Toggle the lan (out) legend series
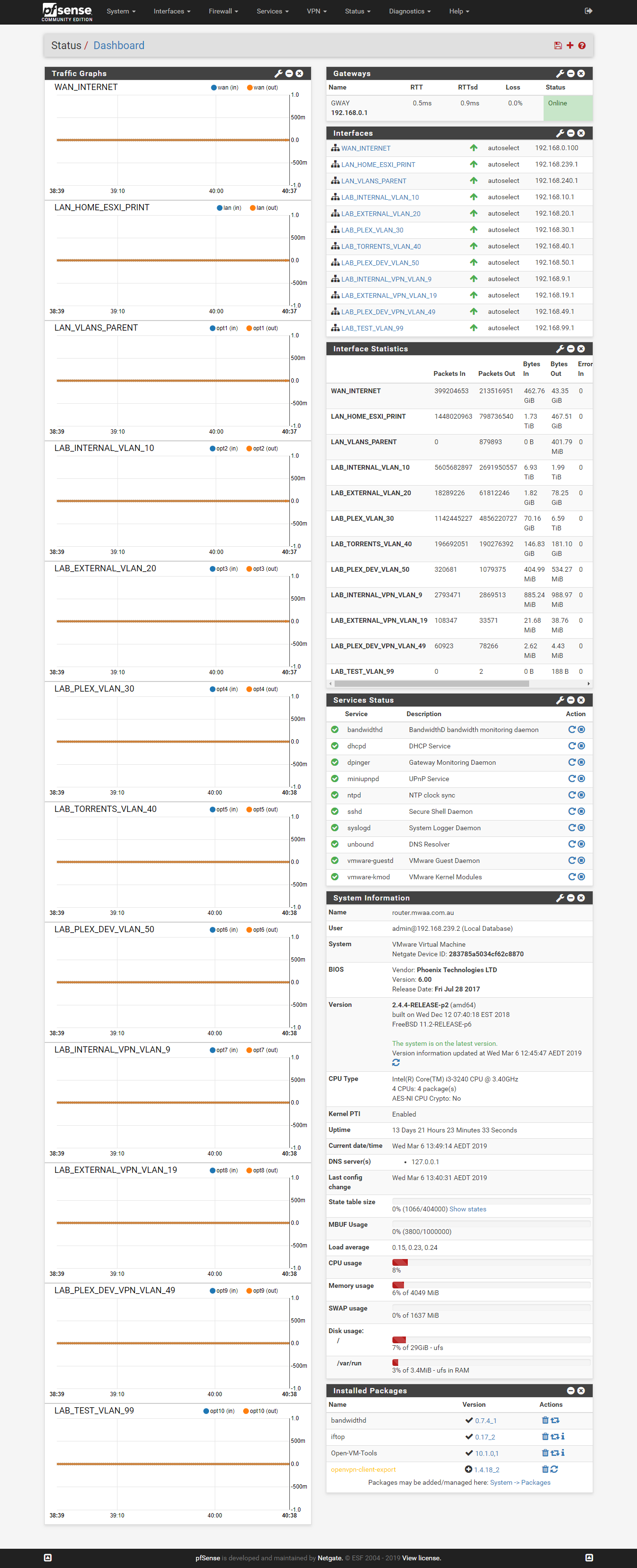637x1568 pixels. click(x=264, y=208)
